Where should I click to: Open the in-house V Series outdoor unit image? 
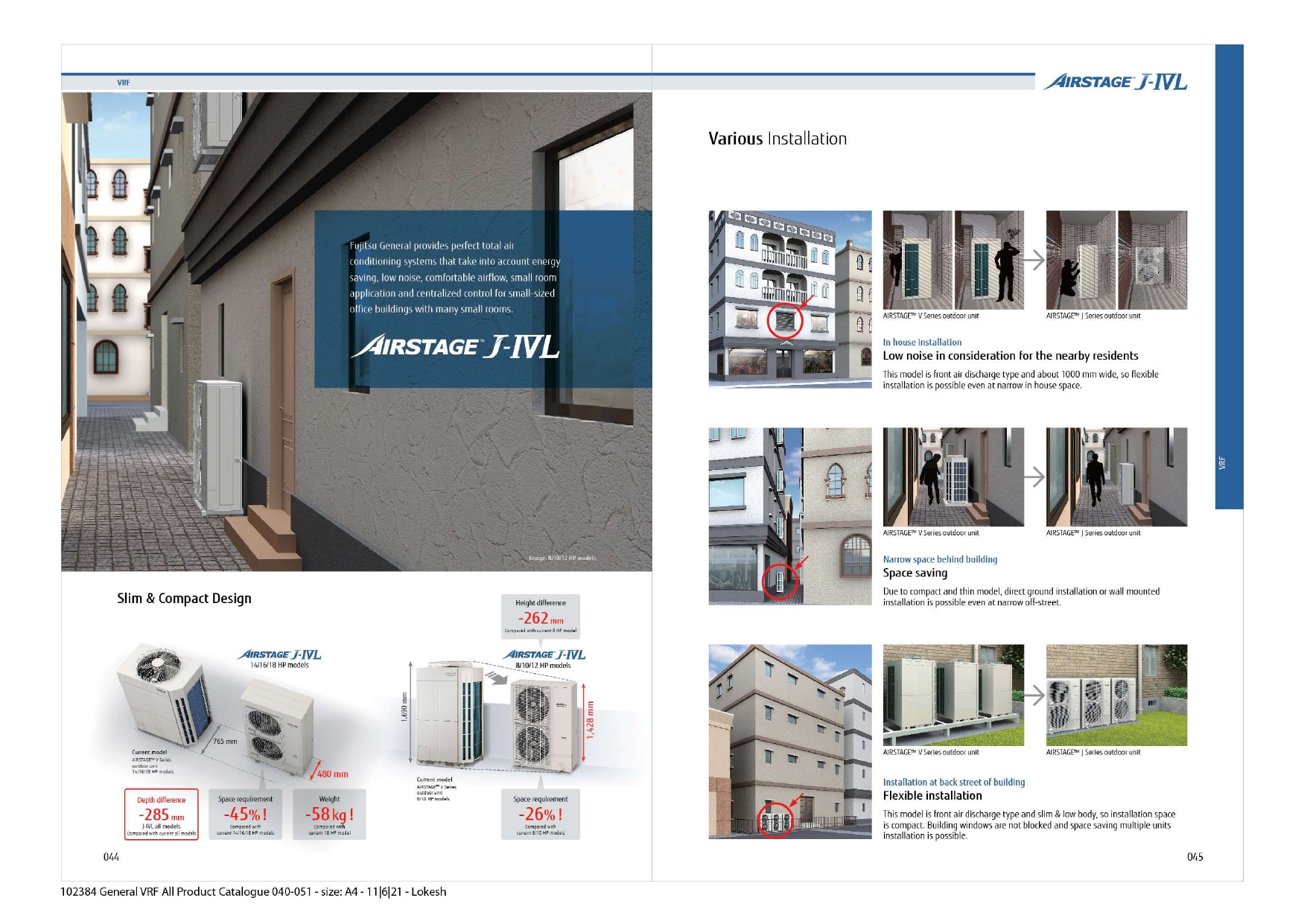tap(953, 260)
